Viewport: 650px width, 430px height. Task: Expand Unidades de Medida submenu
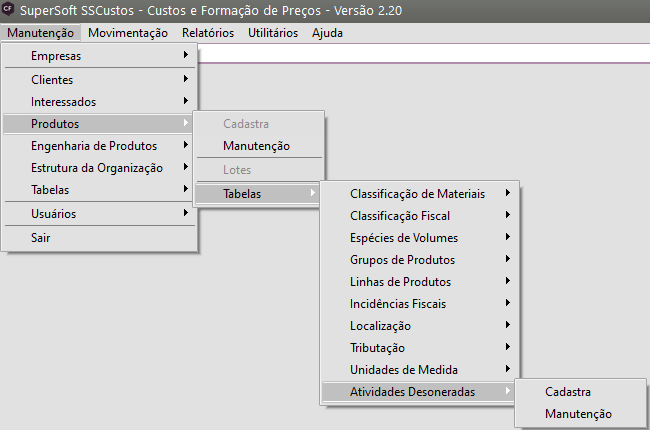pos(417,370)
